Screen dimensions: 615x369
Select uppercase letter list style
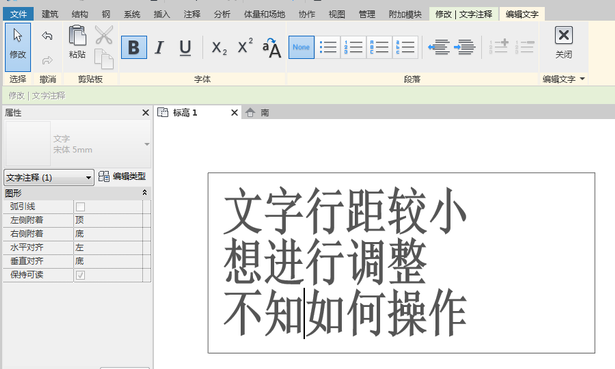click(379, 47)
